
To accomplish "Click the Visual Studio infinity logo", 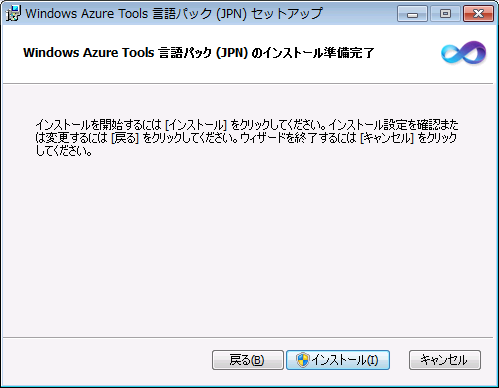I will [x=463, y=53].
